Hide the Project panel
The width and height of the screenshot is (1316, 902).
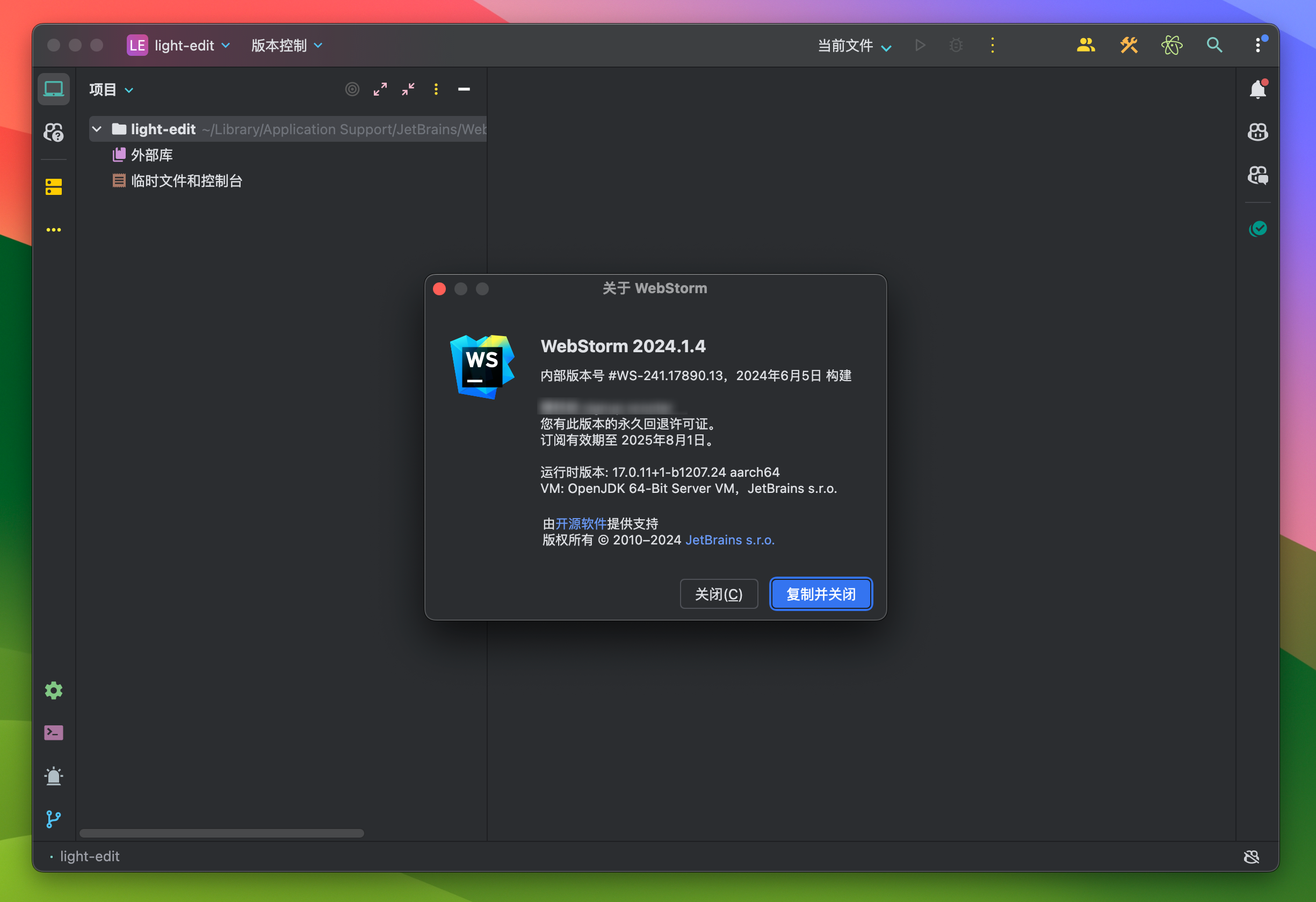pyautogui.click(x=464, y=90)
